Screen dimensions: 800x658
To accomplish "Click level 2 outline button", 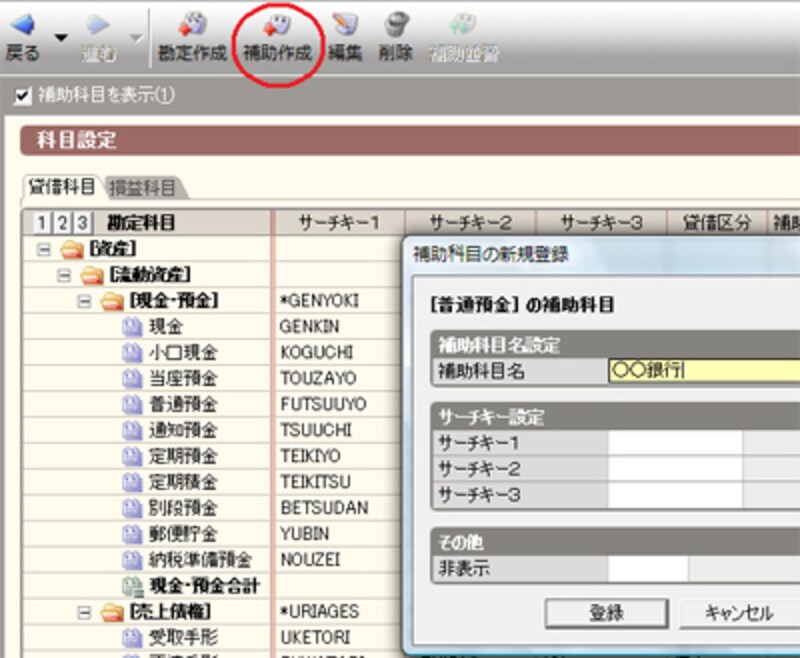I will [x=62, y=223].
